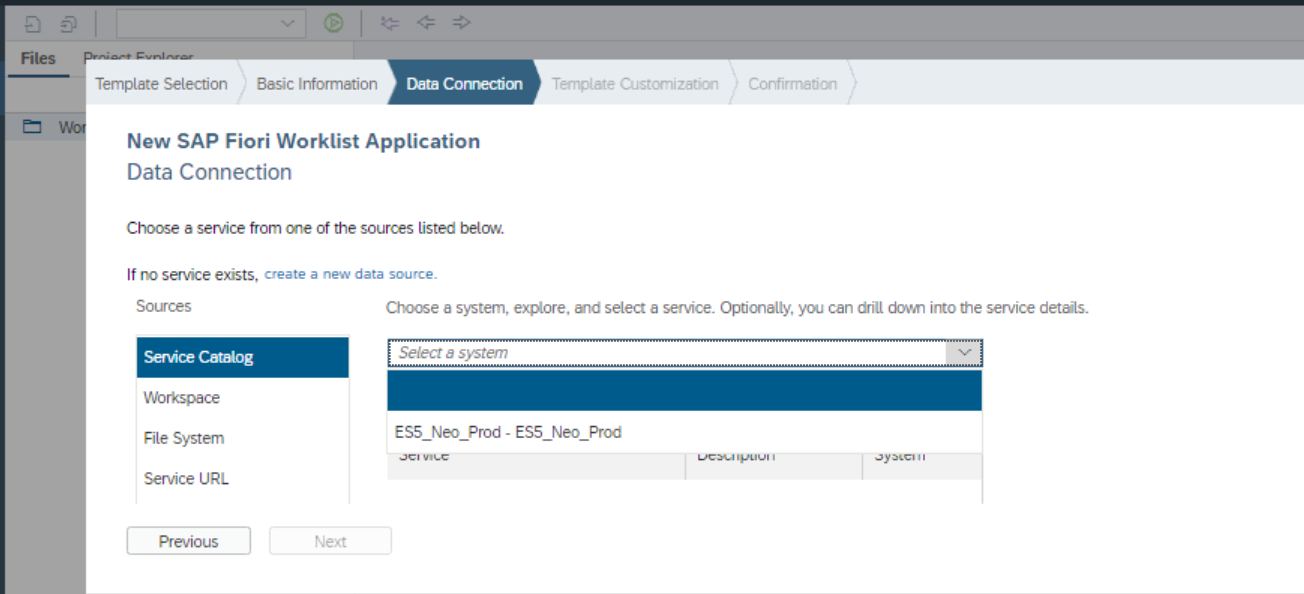The height and width of the screenshot is (594, 1304).
Task: Click the Workspace folder icon
Action: coord(31,127)
